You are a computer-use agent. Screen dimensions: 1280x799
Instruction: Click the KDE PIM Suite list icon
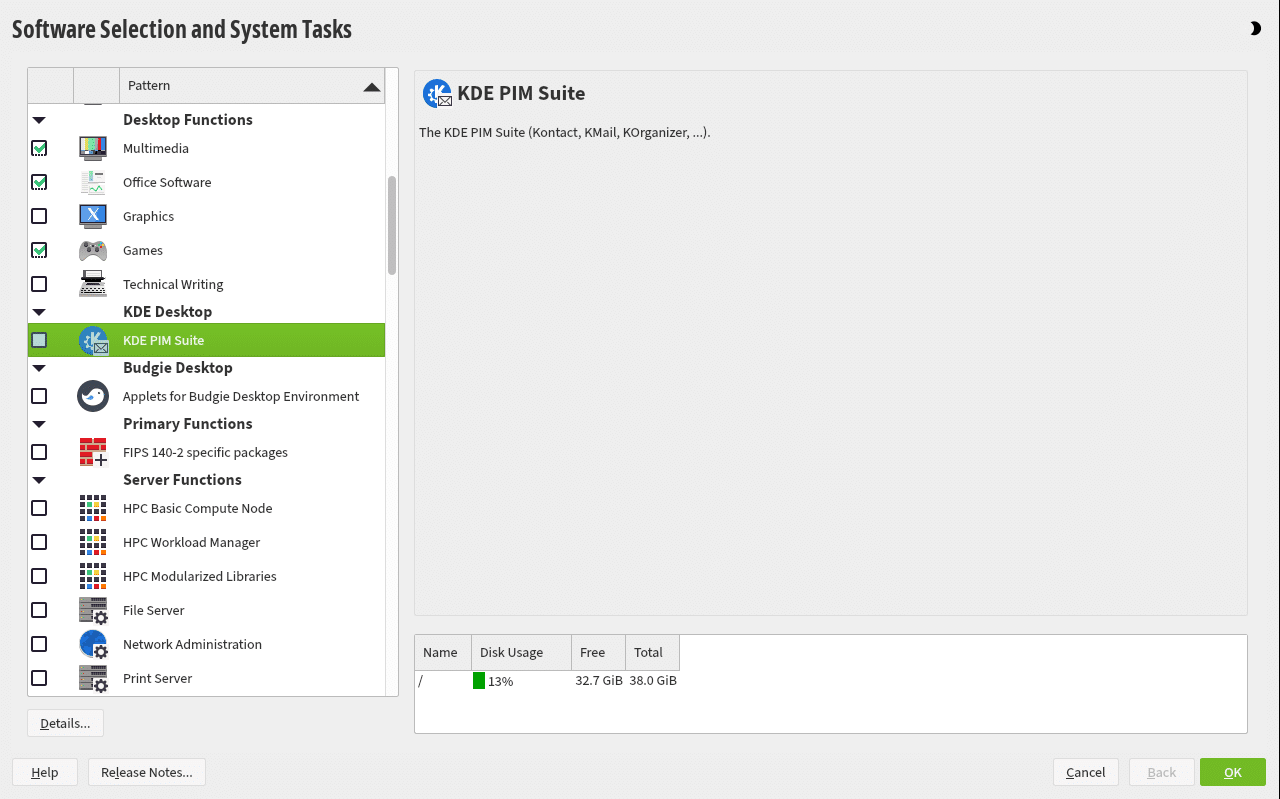93,340
